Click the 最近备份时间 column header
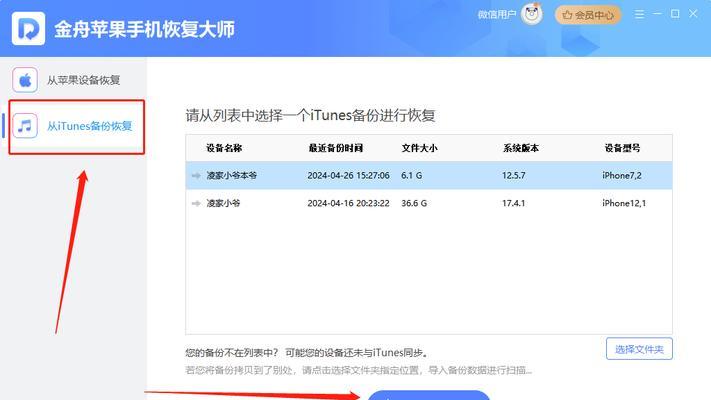 click(336, 148)
